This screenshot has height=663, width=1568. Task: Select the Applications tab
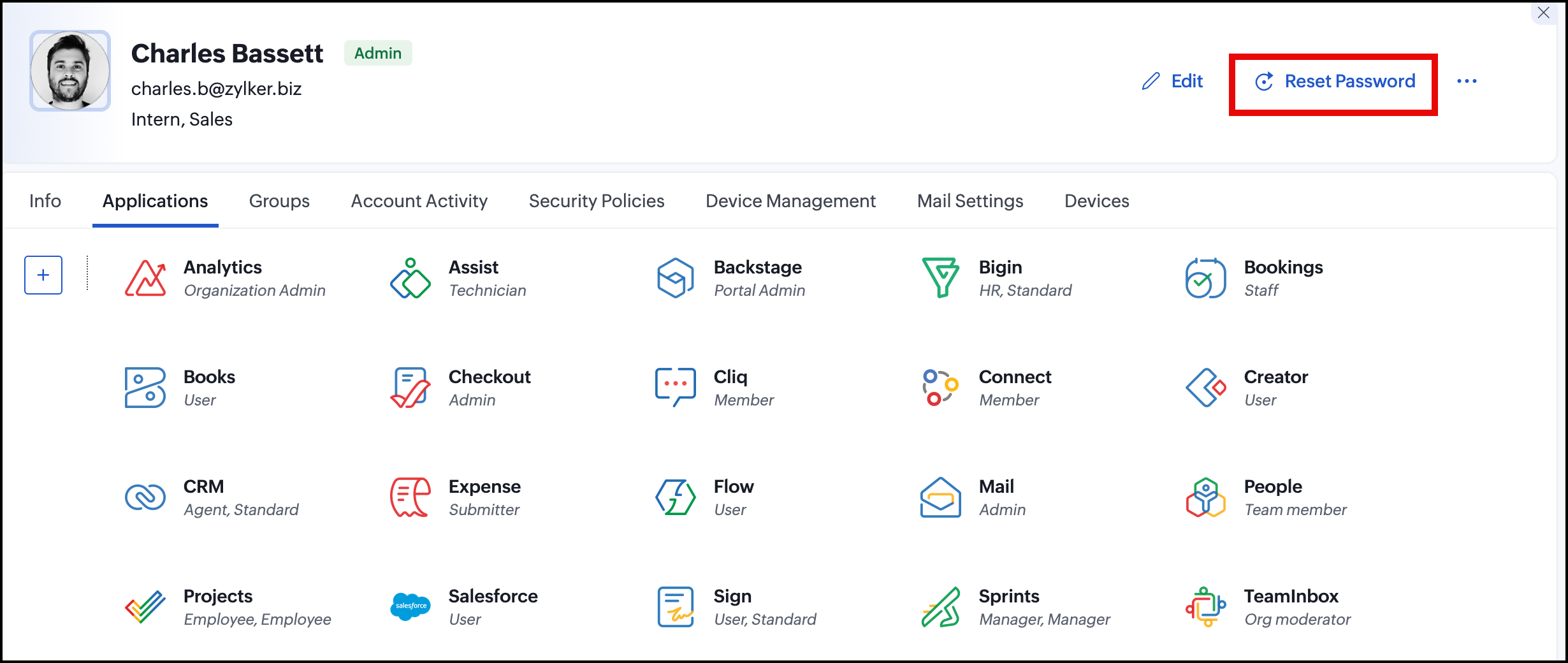[156, 201]
